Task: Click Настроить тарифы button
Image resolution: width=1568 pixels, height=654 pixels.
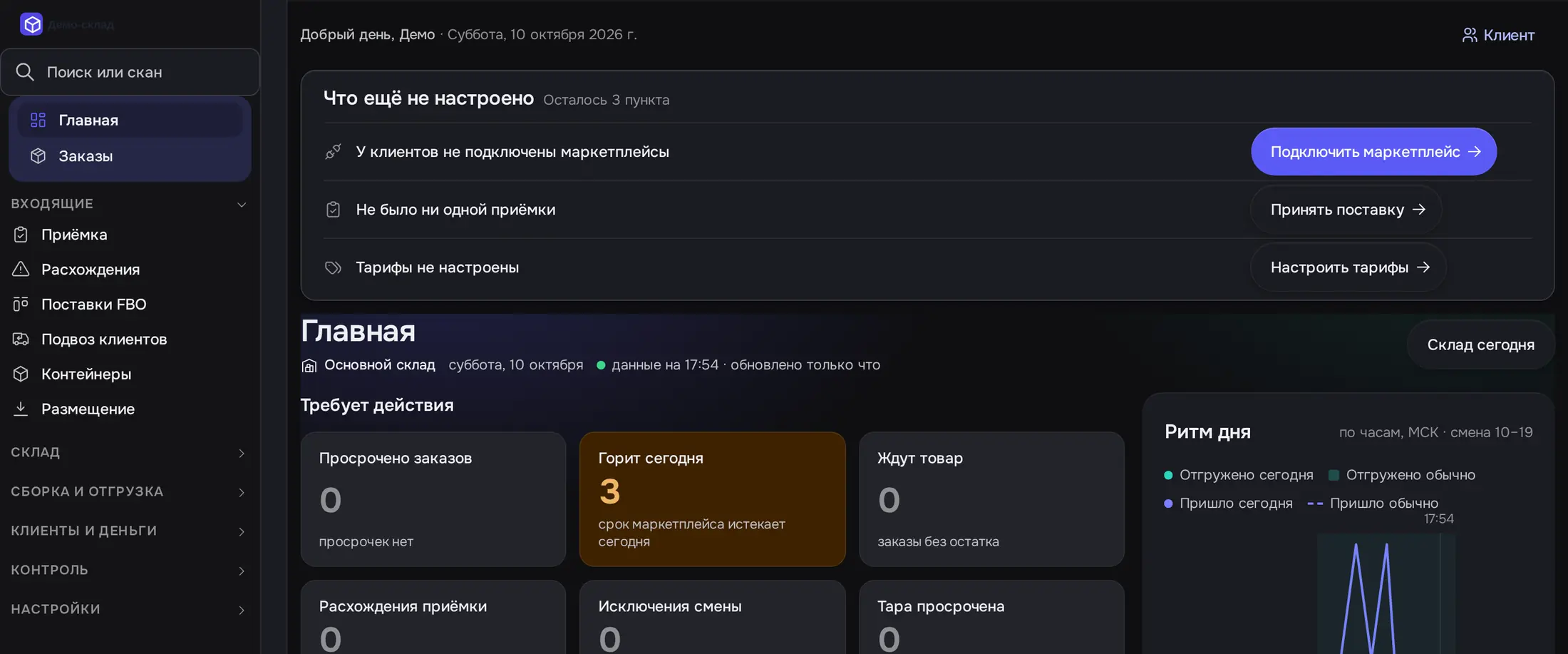Action: pyautogui.click(x=1348, y=267)
